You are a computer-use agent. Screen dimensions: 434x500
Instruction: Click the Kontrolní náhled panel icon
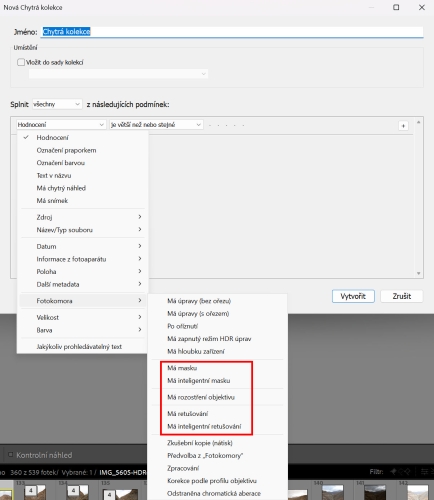tap(11, 454)
